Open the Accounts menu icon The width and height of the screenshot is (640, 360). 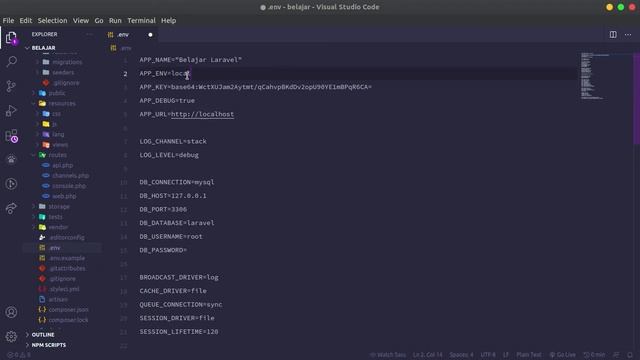click(x=11, y=312)
